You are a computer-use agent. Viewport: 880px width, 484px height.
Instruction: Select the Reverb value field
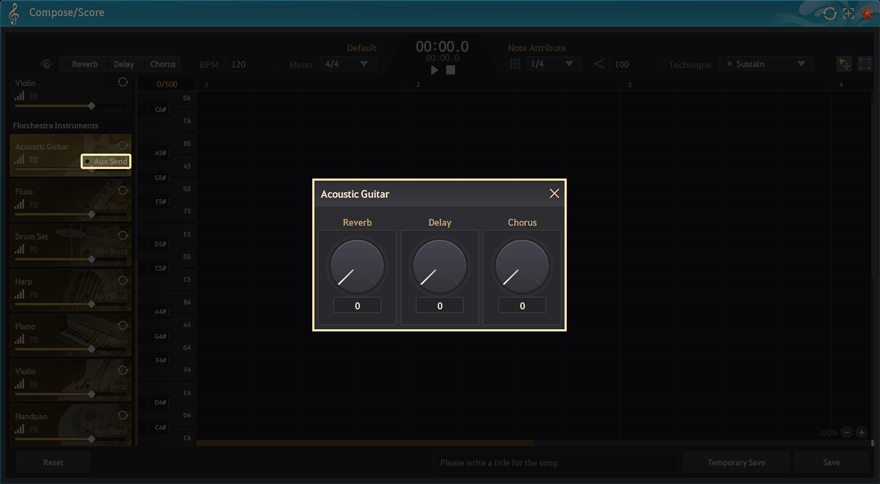coord(357,305)
